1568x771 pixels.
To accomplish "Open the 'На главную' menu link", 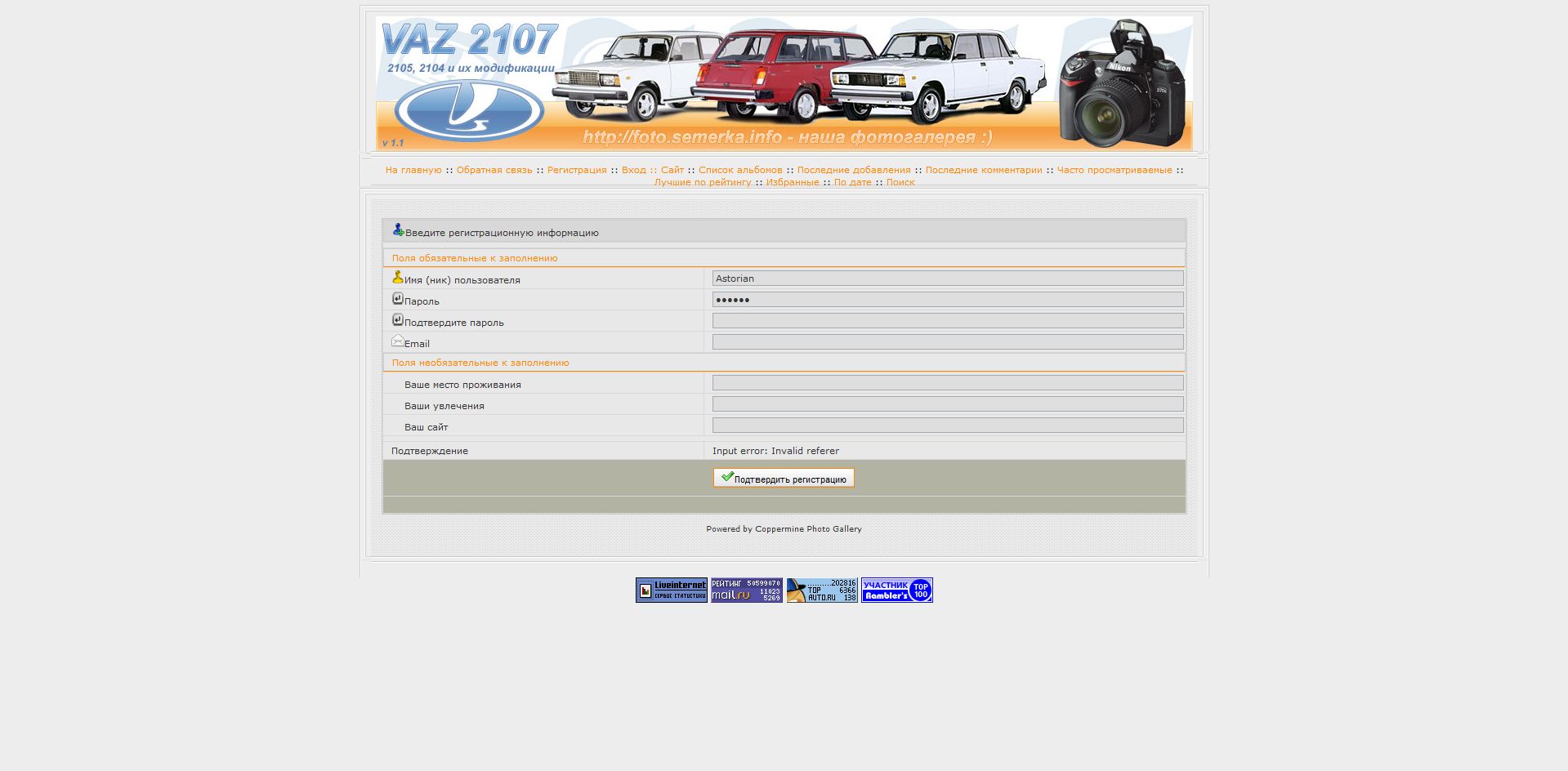I will 413,170.
